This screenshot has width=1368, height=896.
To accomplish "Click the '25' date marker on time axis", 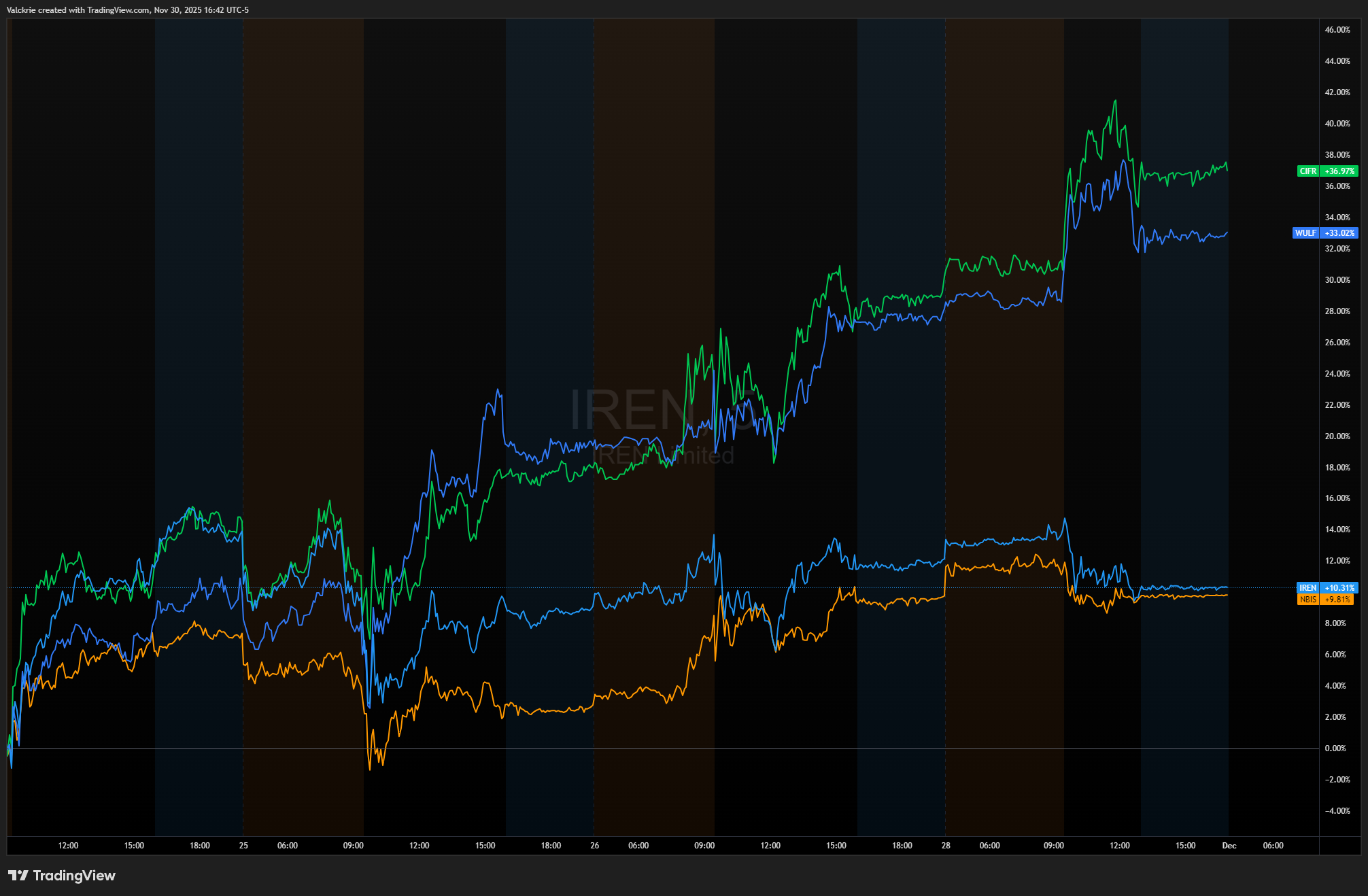I will tap(243, 846).
